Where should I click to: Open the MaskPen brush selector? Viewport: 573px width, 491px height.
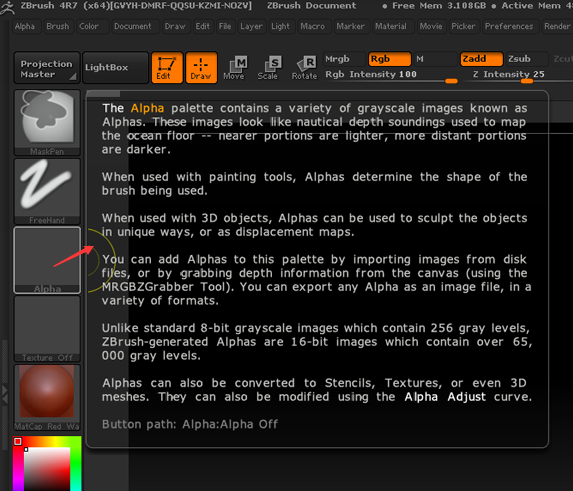[47, 122]
